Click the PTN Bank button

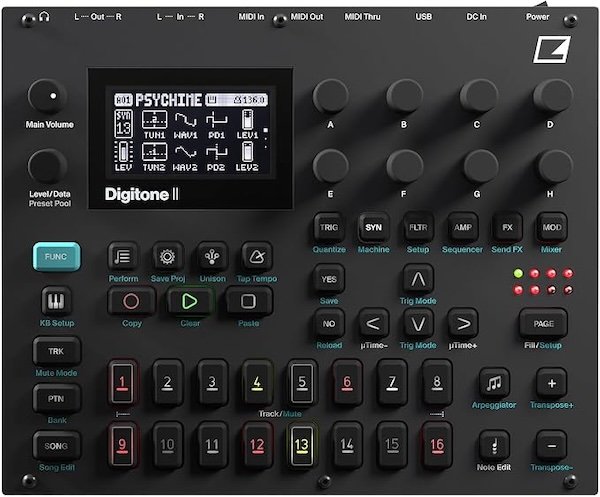point(56,399)
